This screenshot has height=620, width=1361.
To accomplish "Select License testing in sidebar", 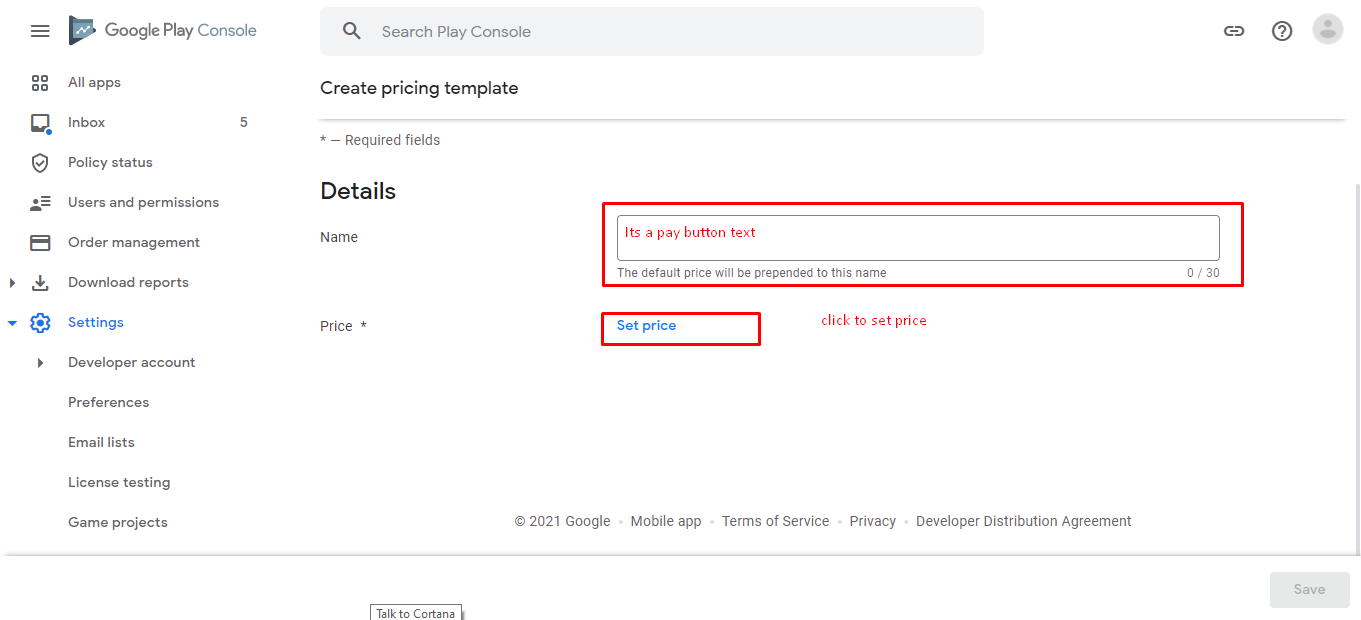I will tap(119, 483).
